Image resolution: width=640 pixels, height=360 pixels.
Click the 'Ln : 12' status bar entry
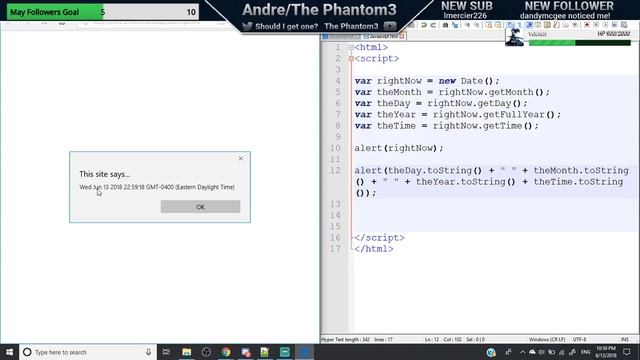431,339
